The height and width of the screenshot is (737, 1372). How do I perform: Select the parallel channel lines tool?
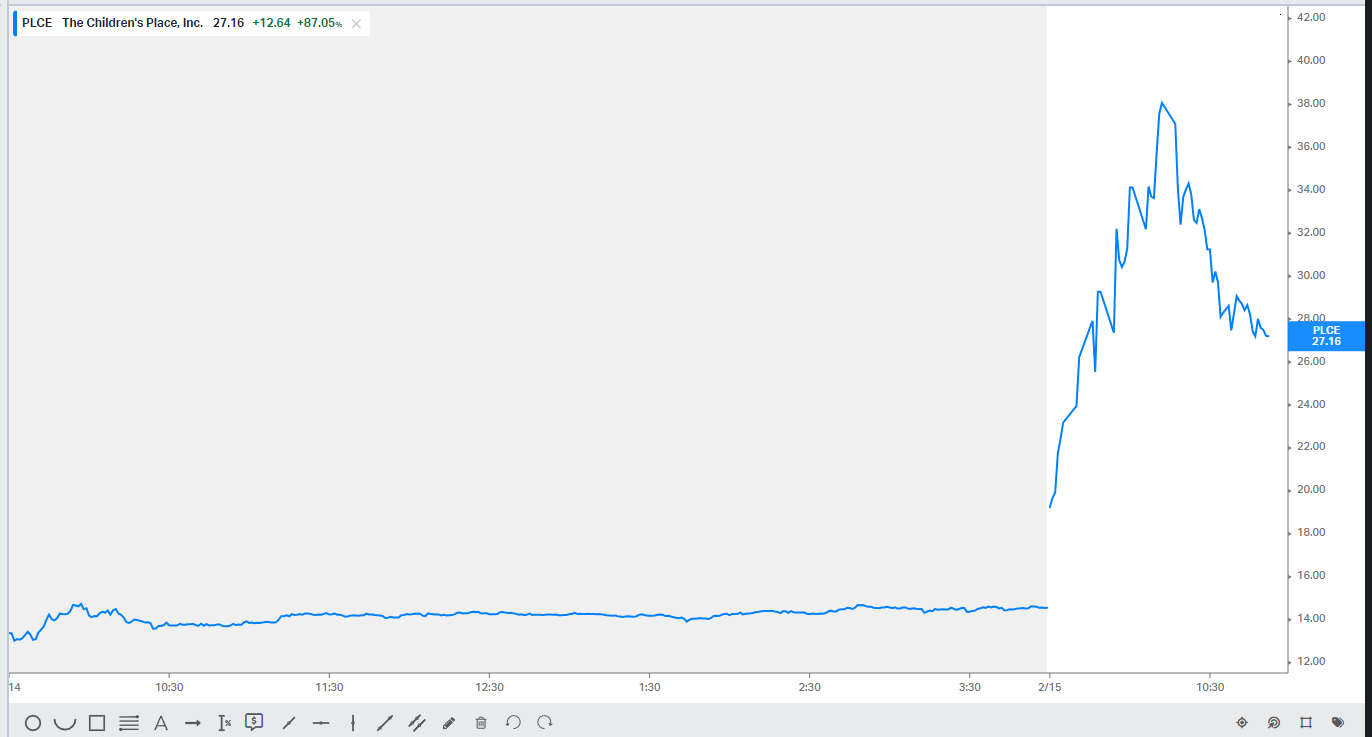click(417, 722)
